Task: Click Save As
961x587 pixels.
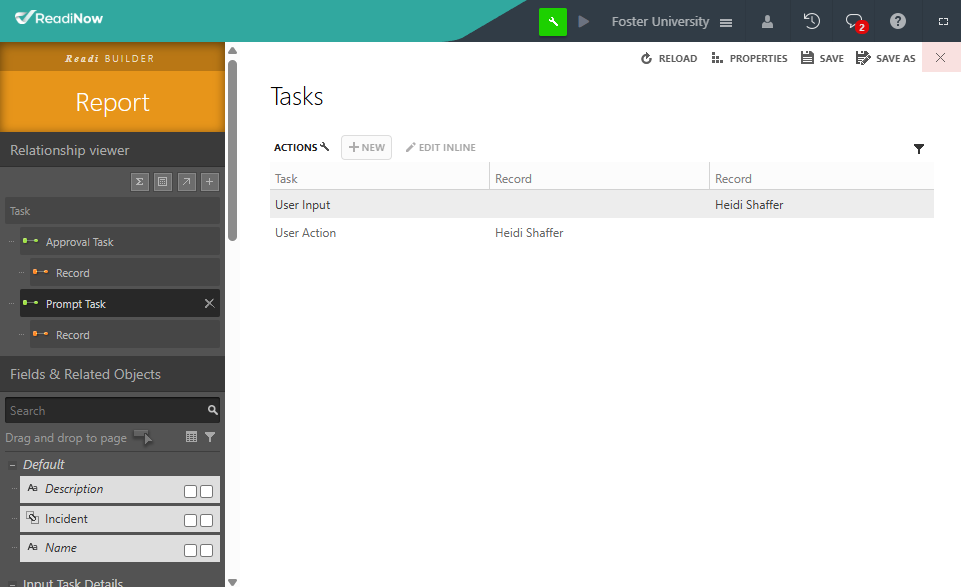Action: (886, 58)
